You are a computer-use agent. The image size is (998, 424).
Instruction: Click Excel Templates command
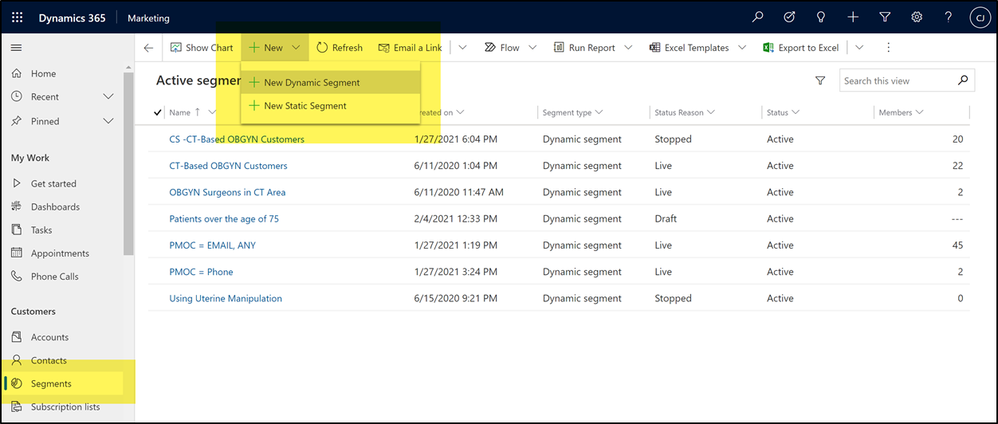[689, 48]
